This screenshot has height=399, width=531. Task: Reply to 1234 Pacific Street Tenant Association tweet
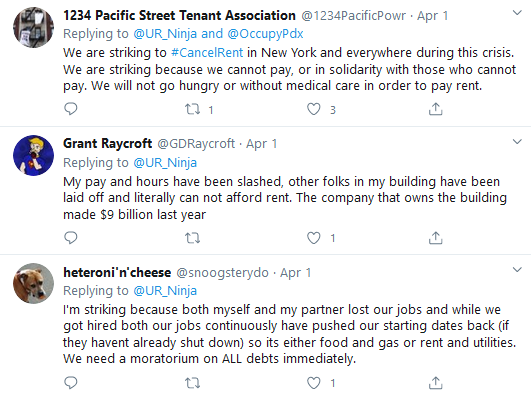(x=71, y=109)
